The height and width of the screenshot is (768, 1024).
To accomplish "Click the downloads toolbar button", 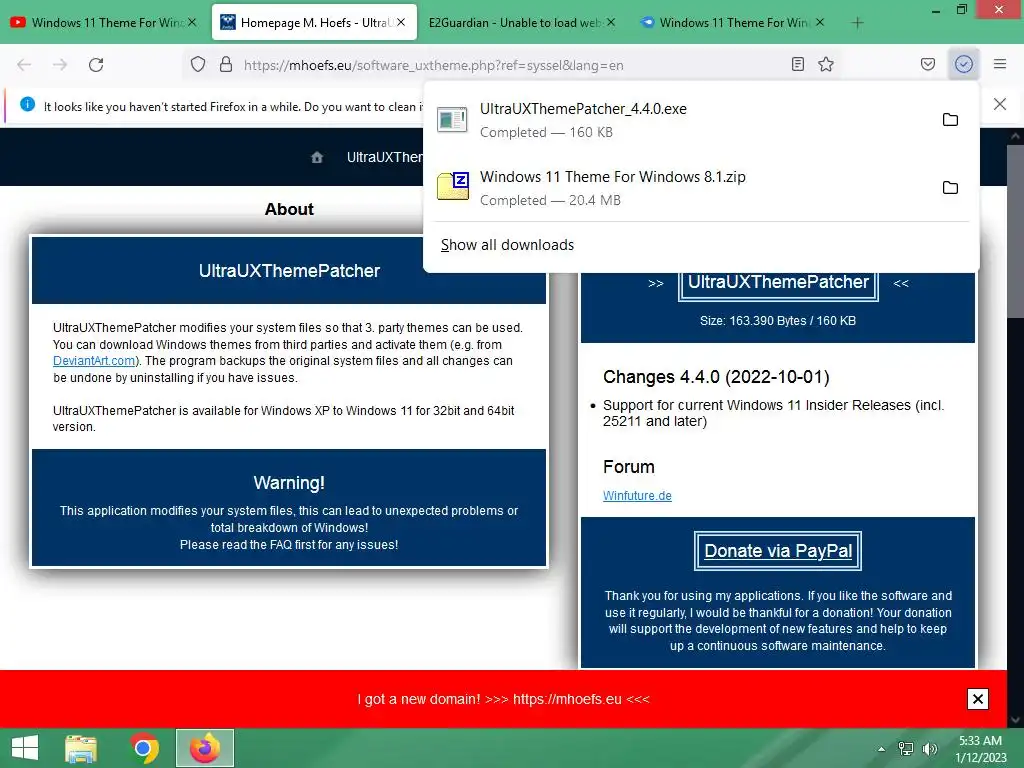I will pyautogui.click(x=964, y=64).
